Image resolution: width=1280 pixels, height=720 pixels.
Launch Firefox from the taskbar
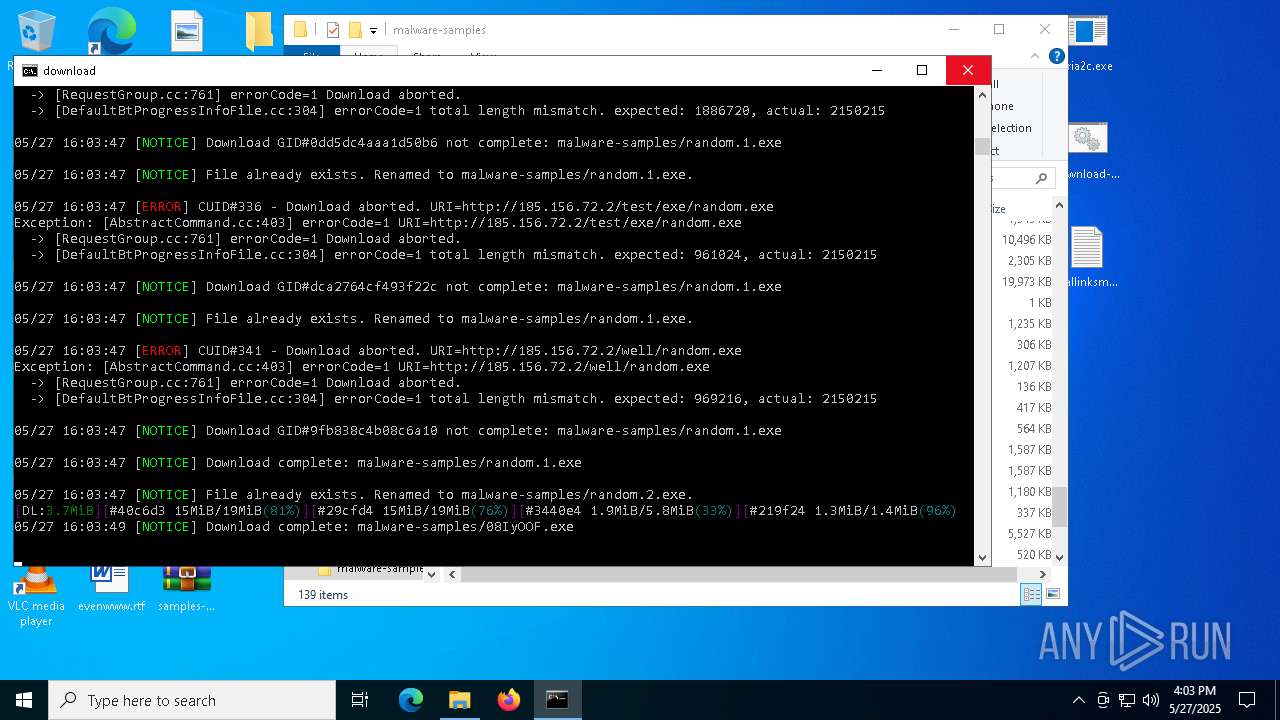pyautogui.click(x=508, y=700)
